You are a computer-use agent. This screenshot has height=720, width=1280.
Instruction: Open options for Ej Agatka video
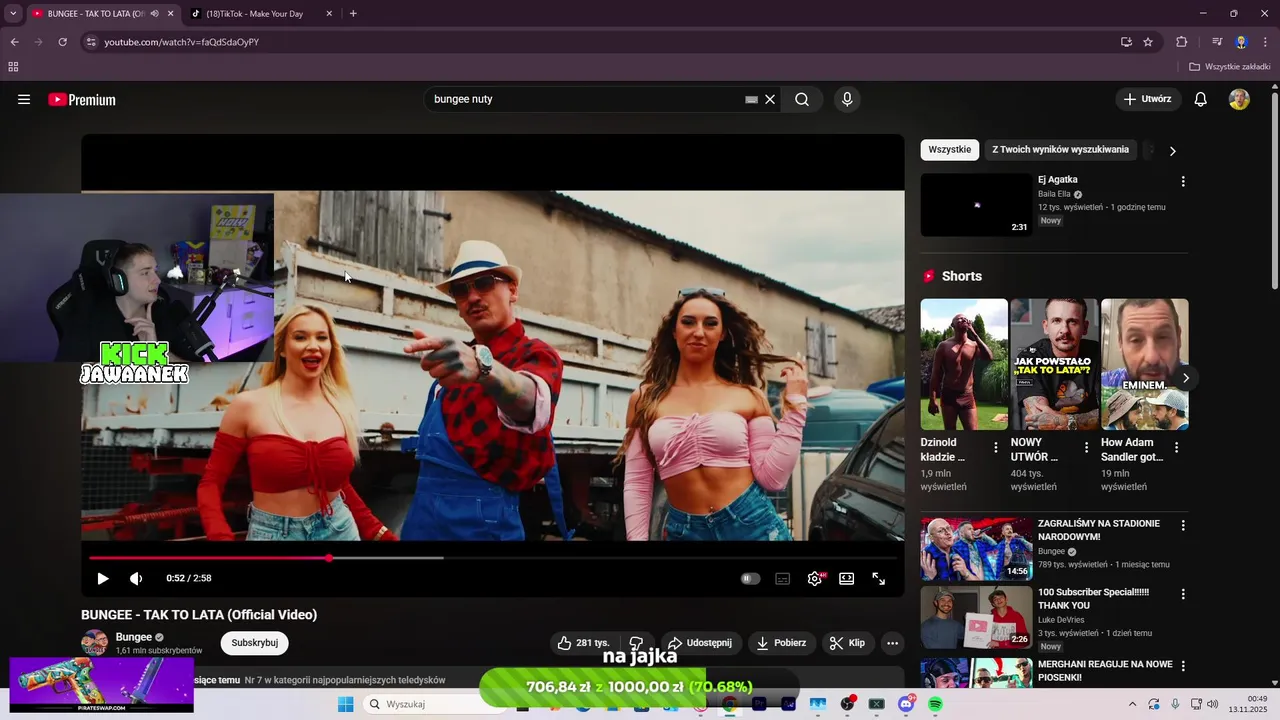pos(1183,182)
